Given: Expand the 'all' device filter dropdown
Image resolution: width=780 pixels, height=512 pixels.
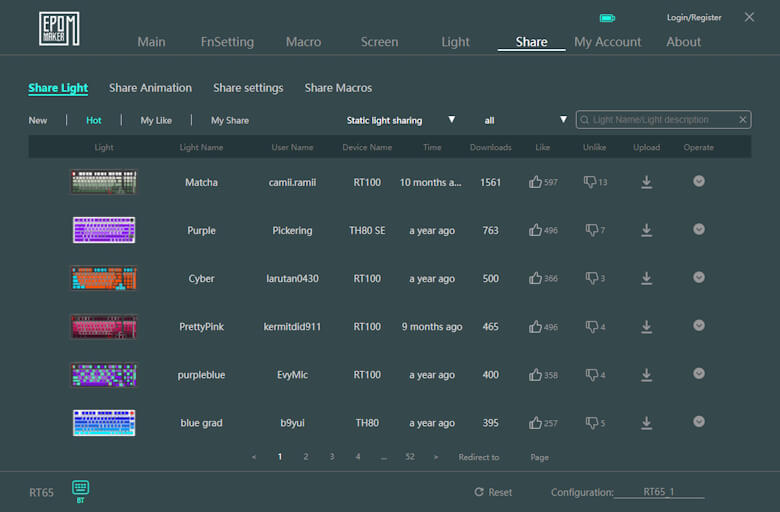Looking at the screenshot, I should pos(525,120).
